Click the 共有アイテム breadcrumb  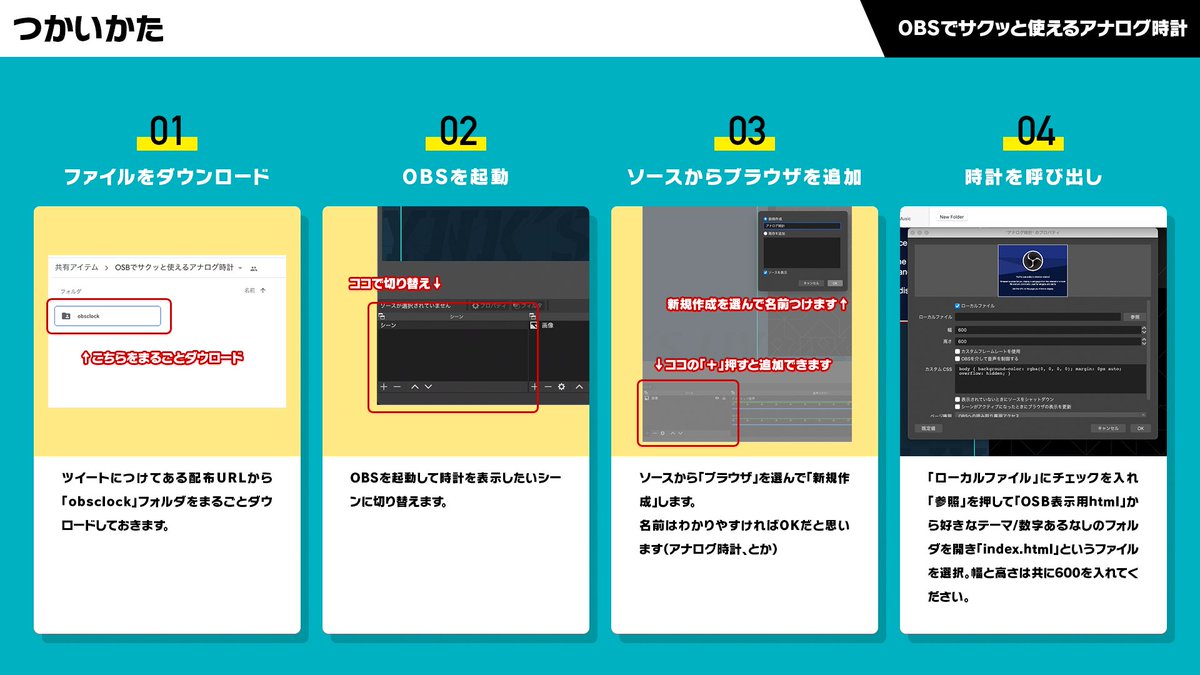[x=76, y=267]
